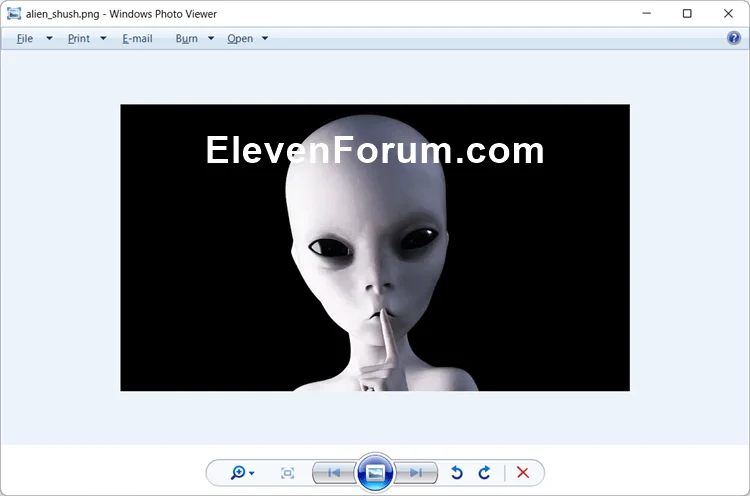Click the displayed alien_shush image

375,248
